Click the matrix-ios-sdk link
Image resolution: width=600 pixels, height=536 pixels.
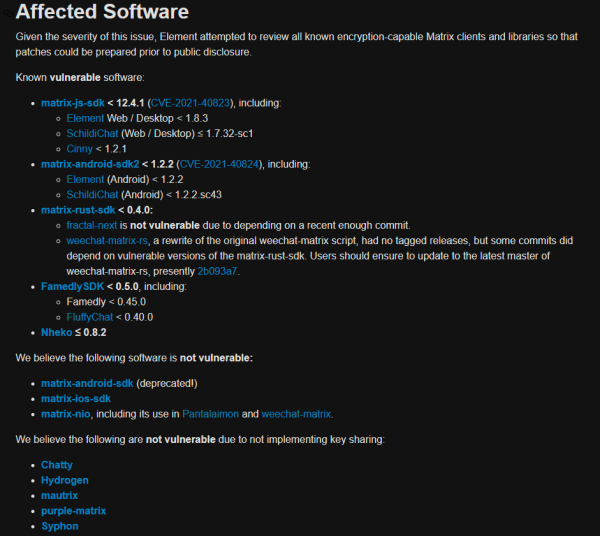[76, 399]
